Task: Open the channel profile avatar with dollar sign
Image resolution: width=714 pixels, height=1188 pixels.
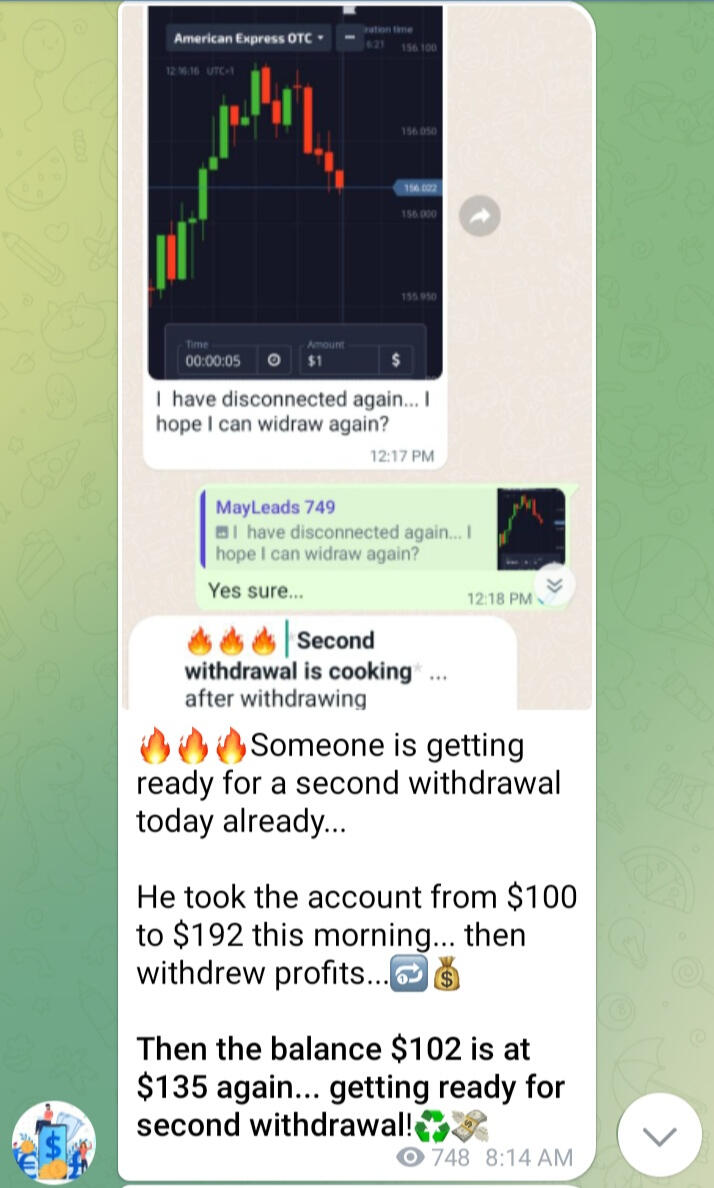Action: [54, 1142]
